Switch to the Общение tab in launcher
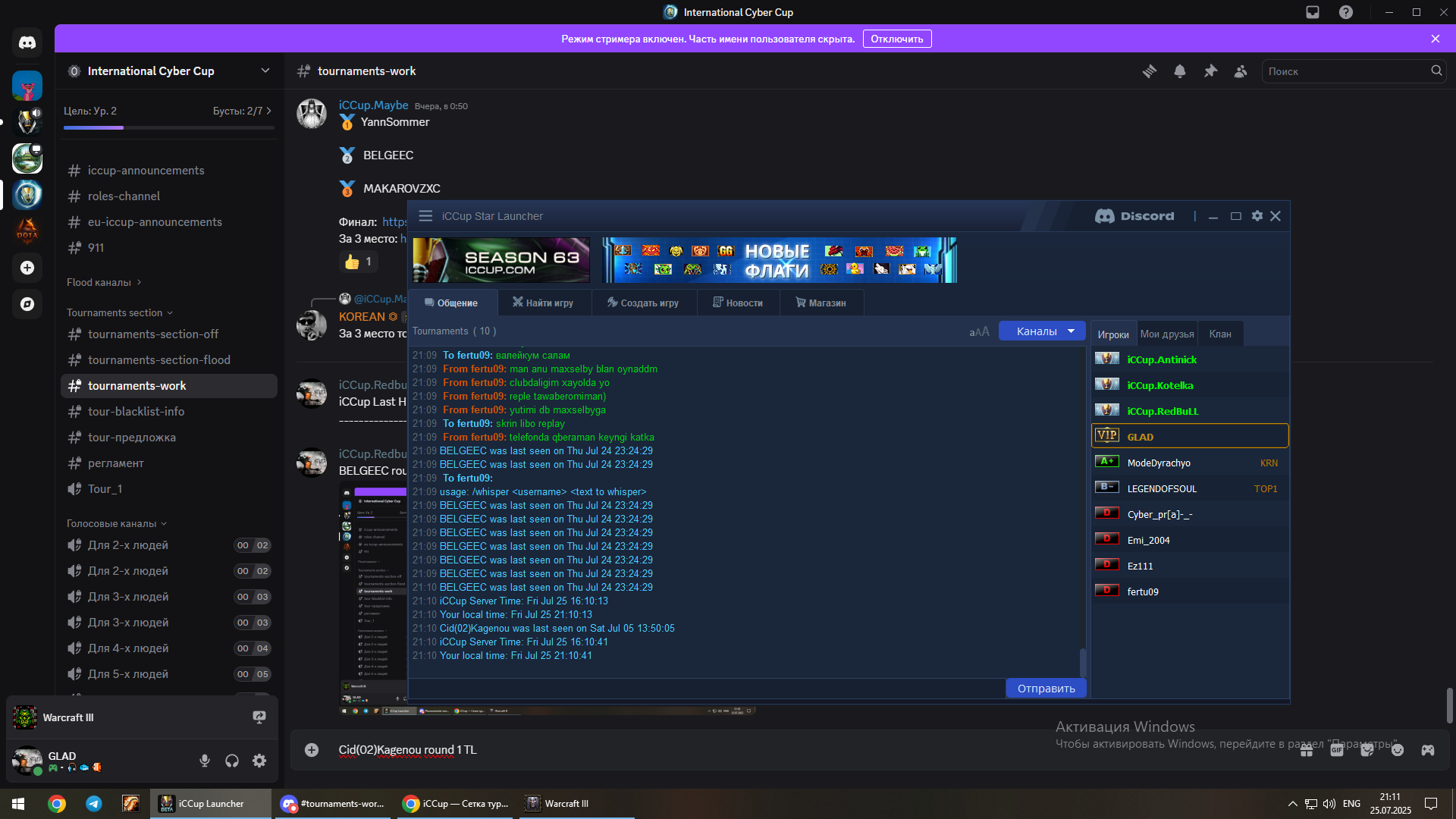The width and height of the screenshot is (1456, 819). [452, 303]
